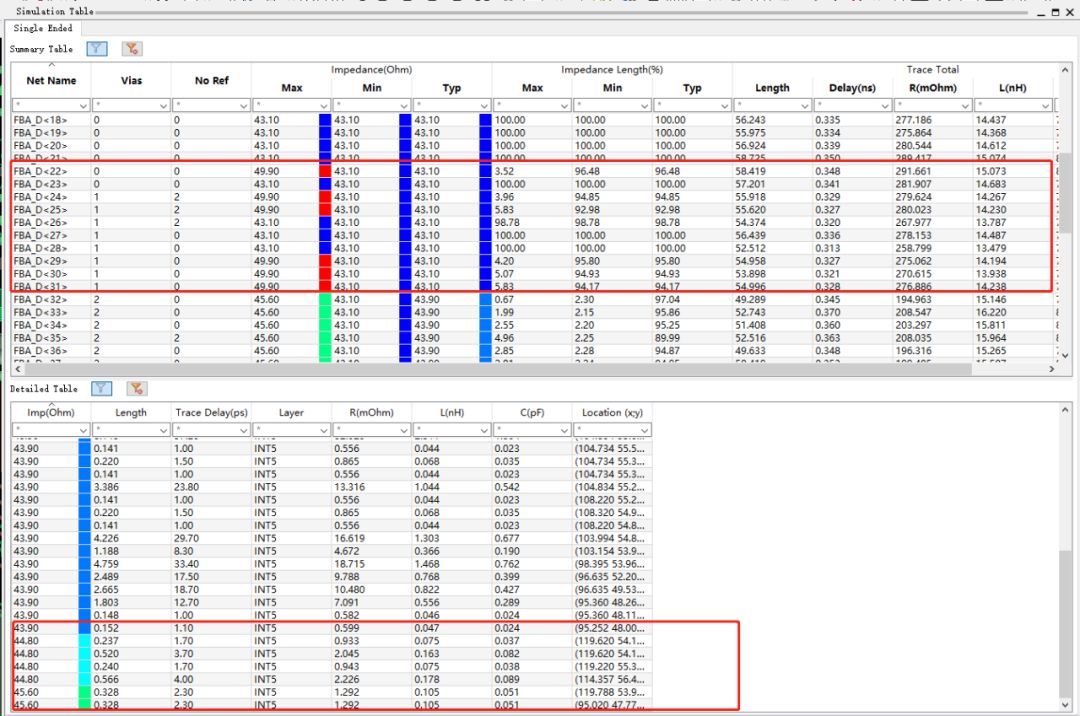Open the C(pF) filter dropdown
This screenshot has width=1080, height=716.
pyautogui.click(x=565, y=430)
